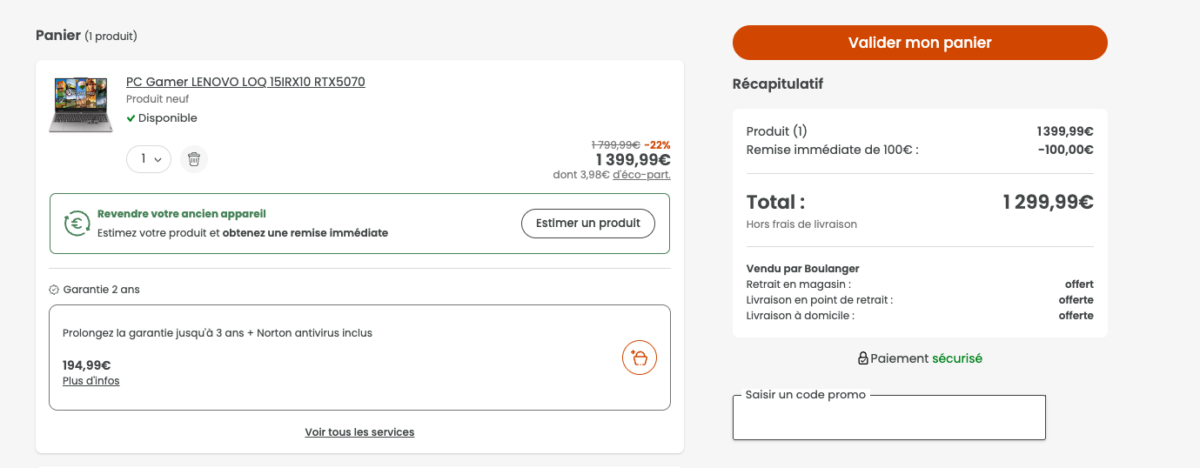Open the quantity dropdown showing 1

[x=149, y=158]
